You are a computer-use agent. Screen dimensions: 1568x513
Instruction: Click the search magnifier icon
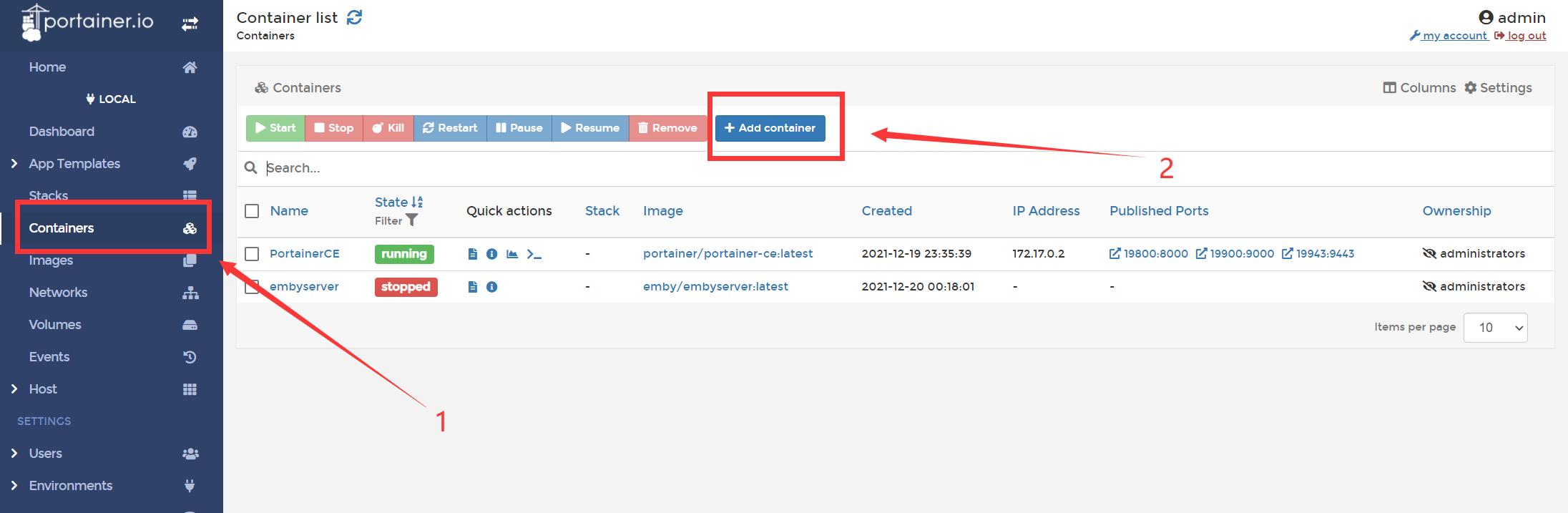[250, 167]
